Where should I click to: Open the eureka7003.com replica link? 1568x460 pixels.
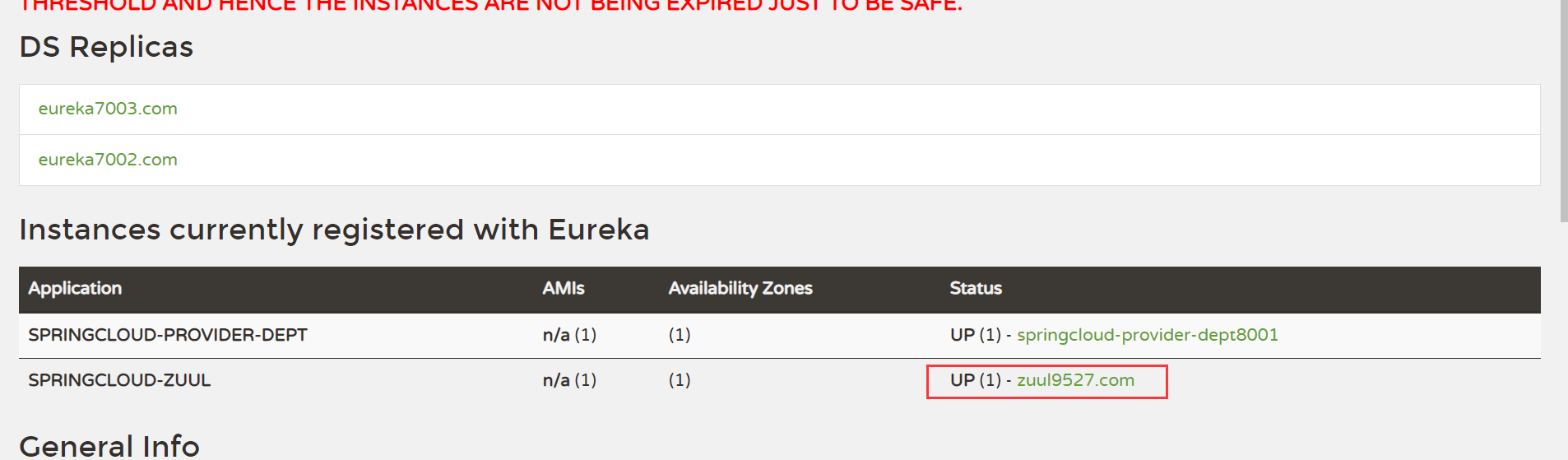(108, 109)
